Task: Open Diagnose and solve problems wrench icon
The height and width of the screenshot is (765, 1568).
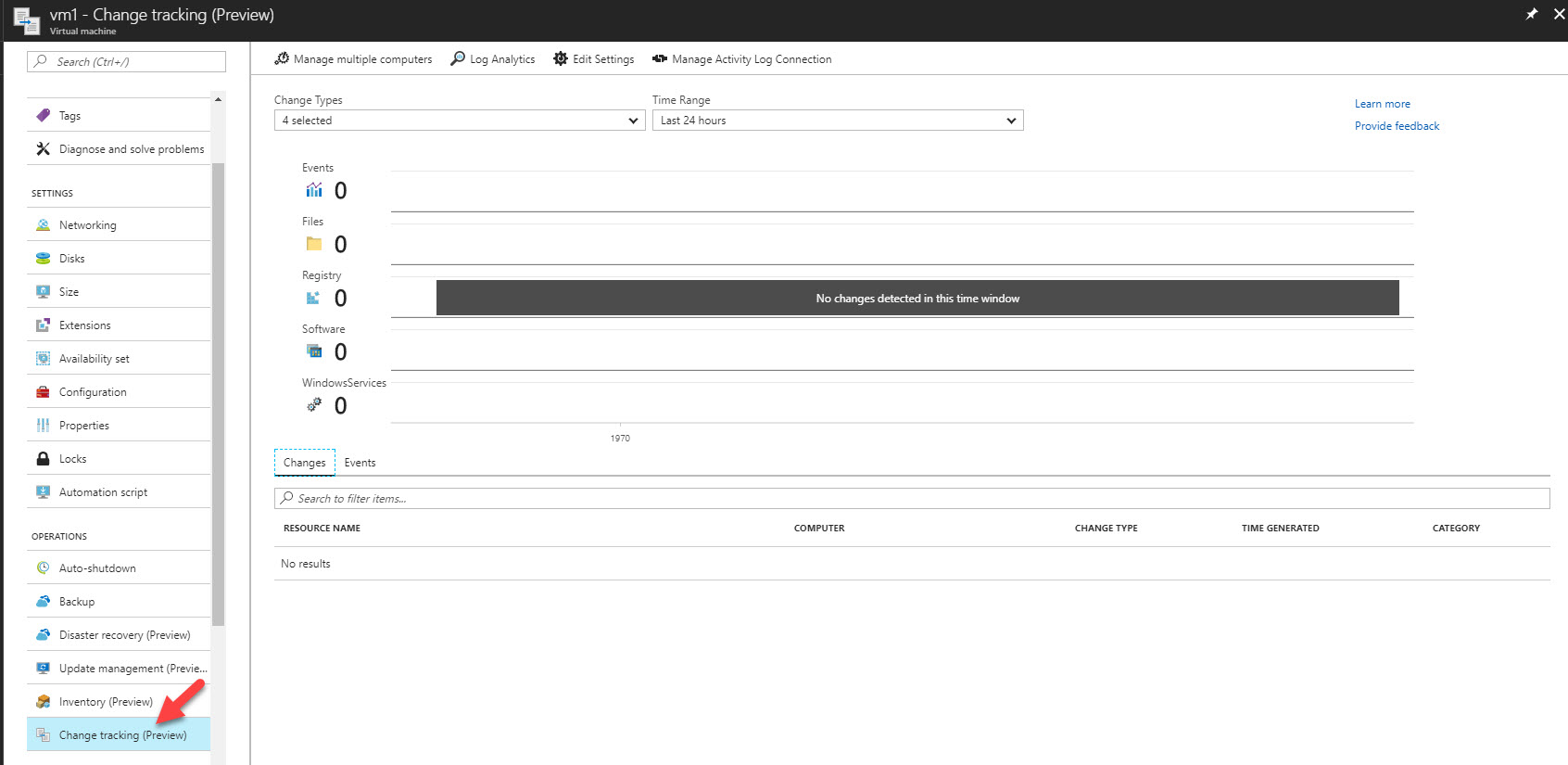Action: (x=43, y=148)
